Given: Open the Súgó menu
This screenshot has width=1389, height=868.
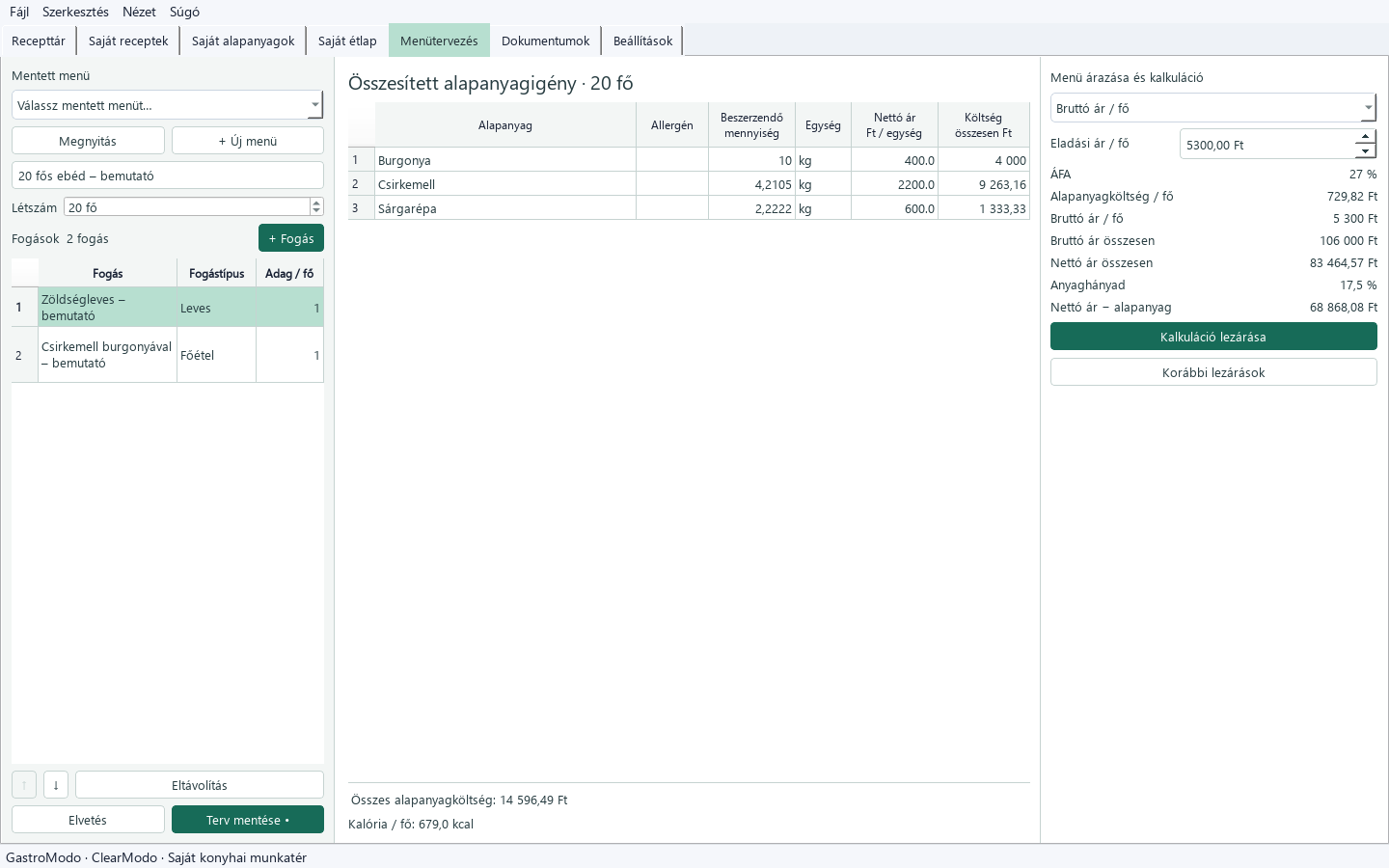Looking at the screenshot, I should (x=184, y=12).
